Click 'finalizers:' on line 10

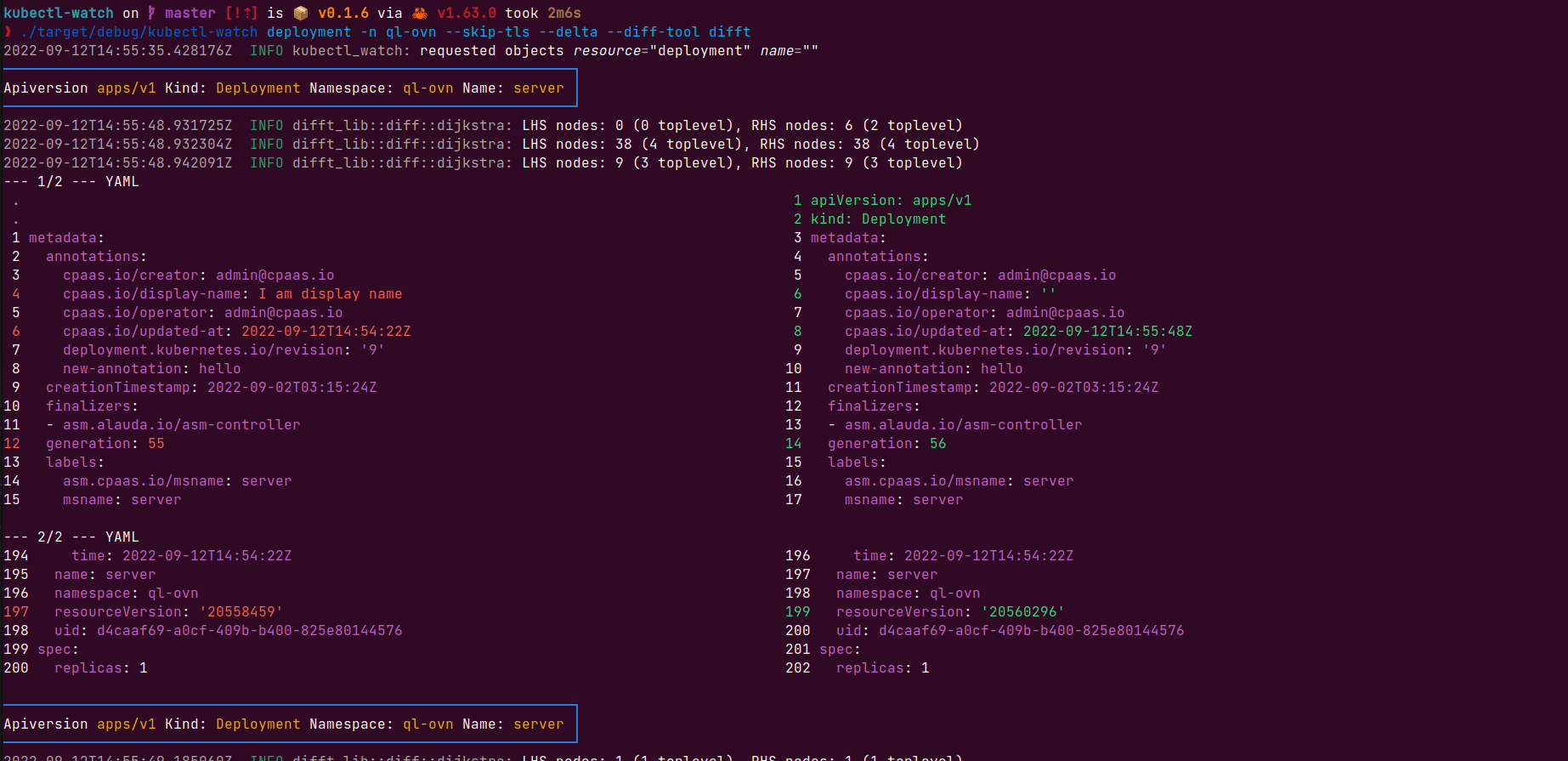point(93,406)
